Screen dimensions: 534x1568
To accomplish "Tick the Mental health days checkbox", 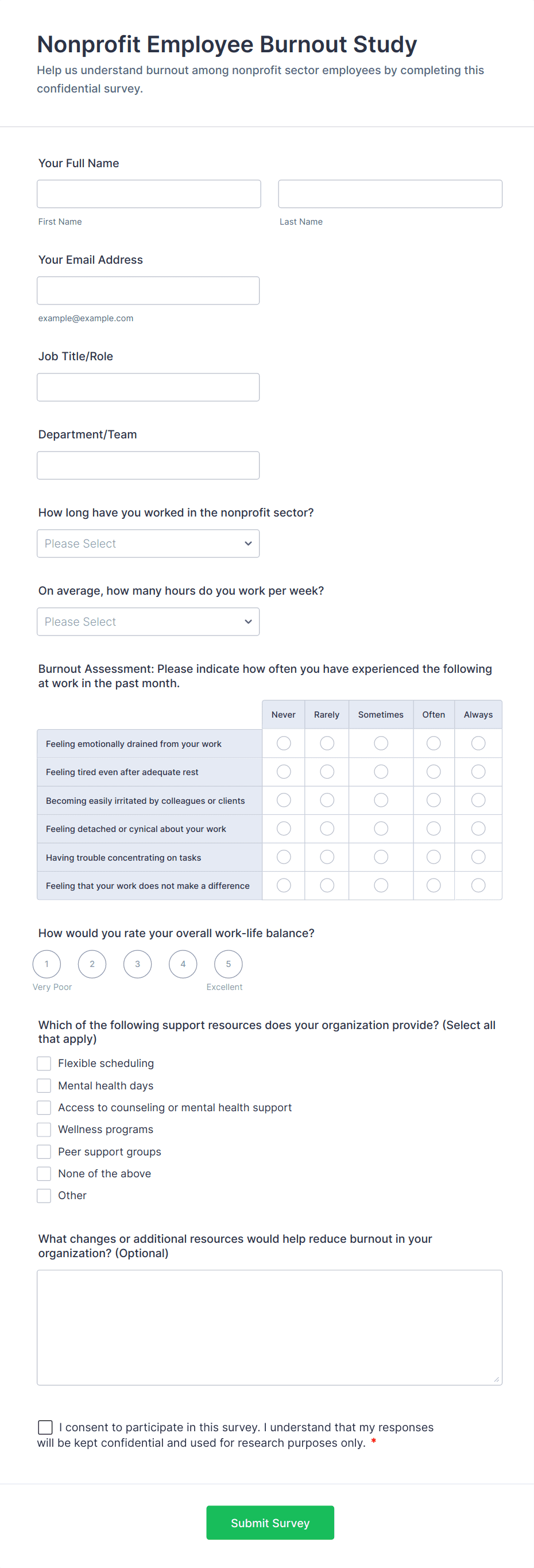I will point(44,1085).
